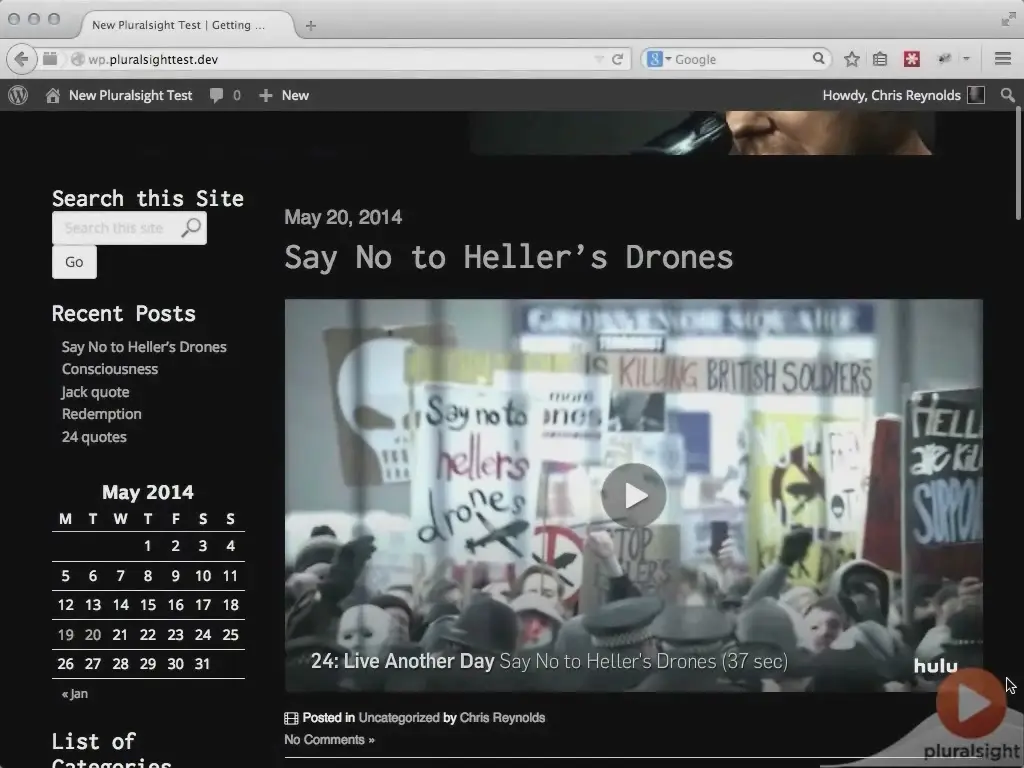Screen dimensions: 1024x768
Task: Open a new browser tab with plus
Action: (311, 25)
